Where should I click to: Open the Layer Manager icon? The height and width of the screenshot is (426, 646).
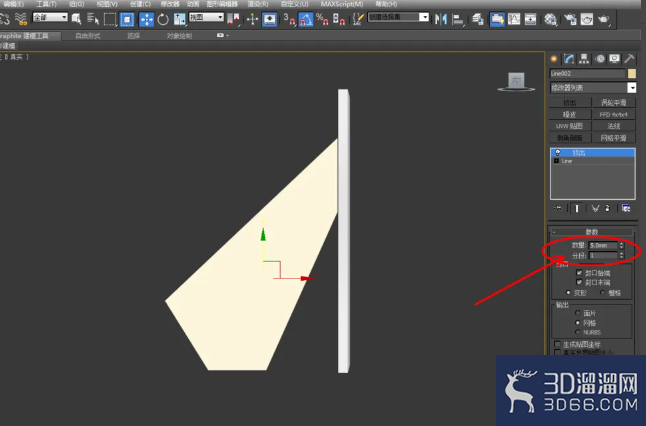[x=478, y=19]
